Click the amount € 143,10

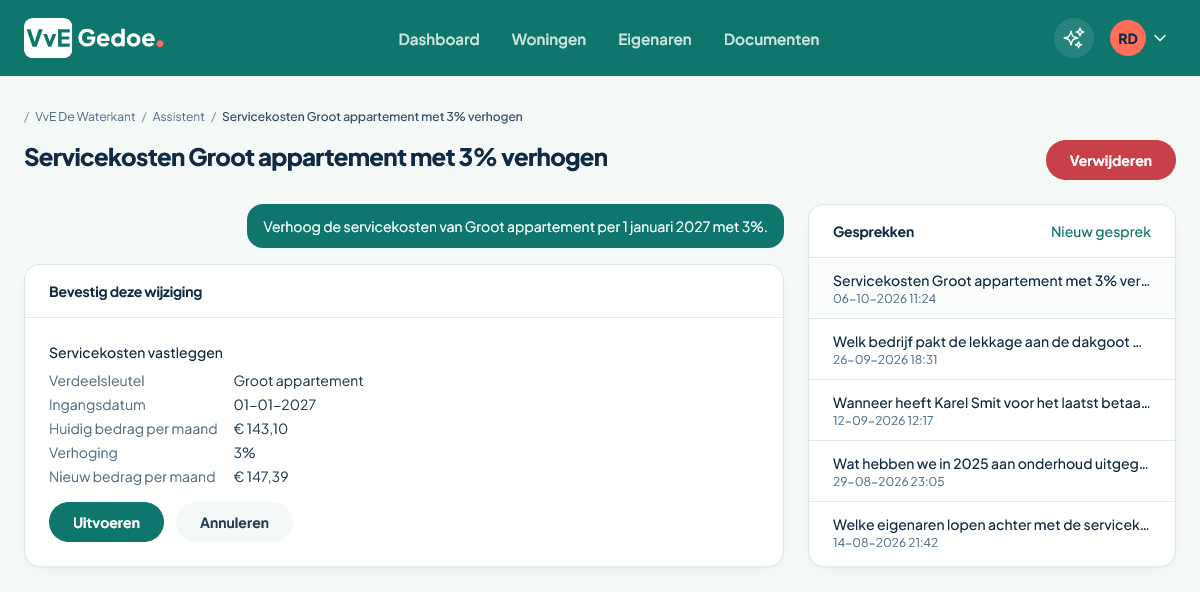coord(261,429)
